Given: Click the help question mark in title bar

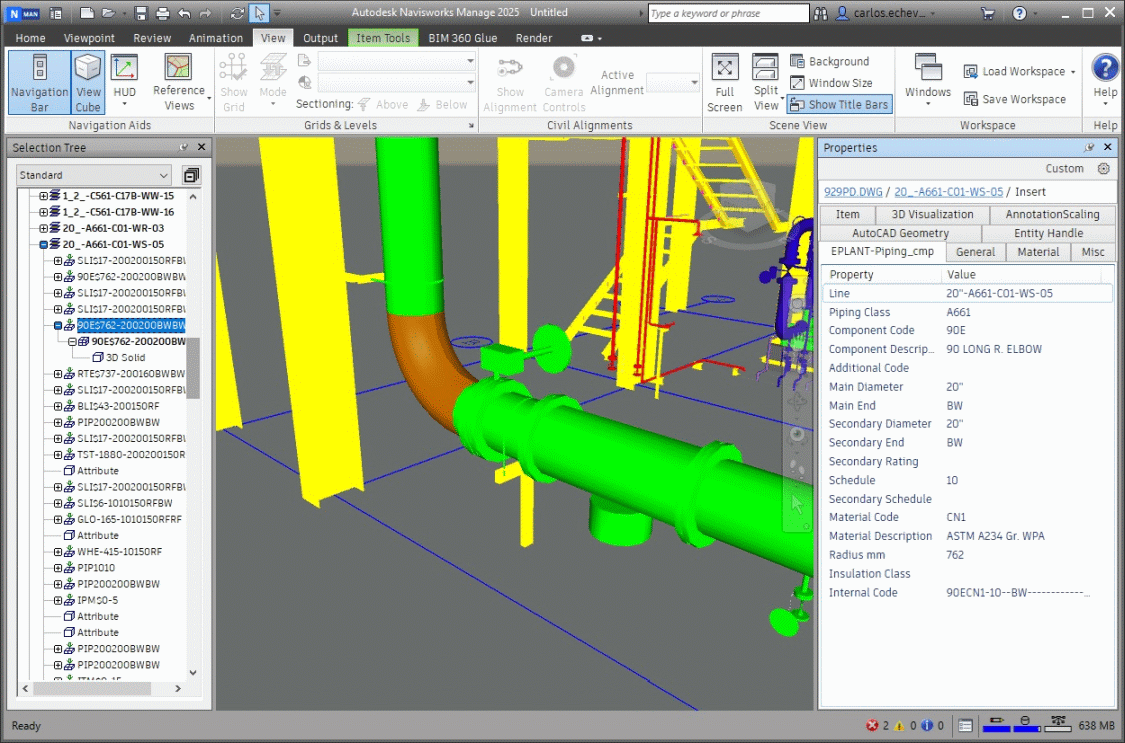Looking at the screenshot, I should click(x=1019, y=13).
